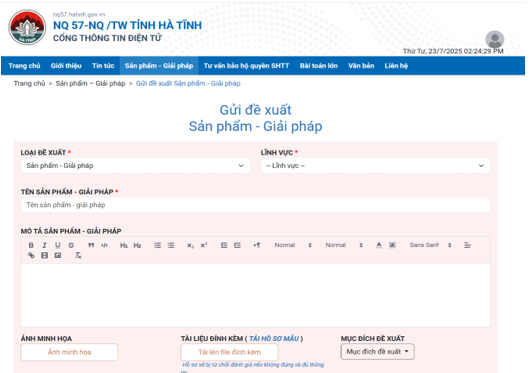Insert an ordered list

point(157,245)
